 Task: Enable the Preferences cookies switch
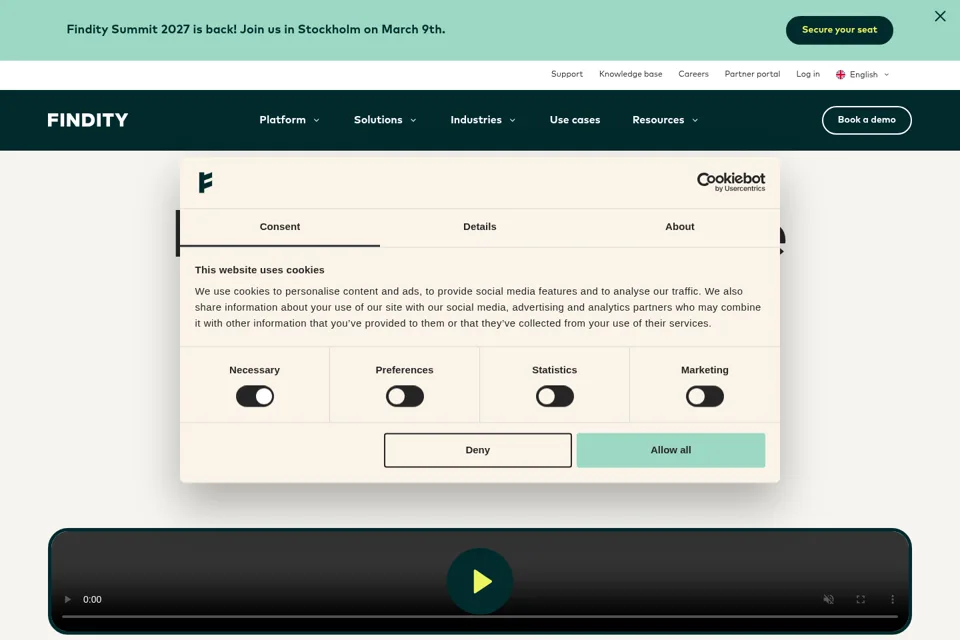point(405,396)
